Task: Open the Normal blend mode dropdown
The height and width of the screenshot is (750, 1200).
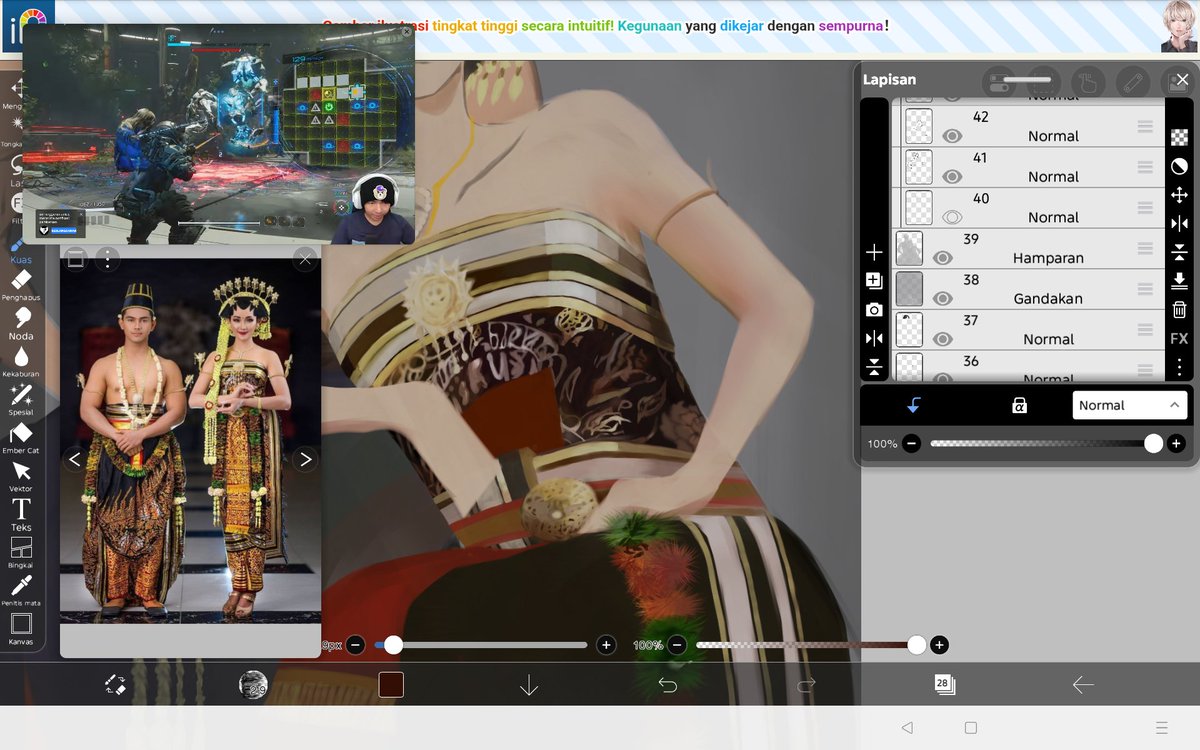Action: tap(1130, 405)
